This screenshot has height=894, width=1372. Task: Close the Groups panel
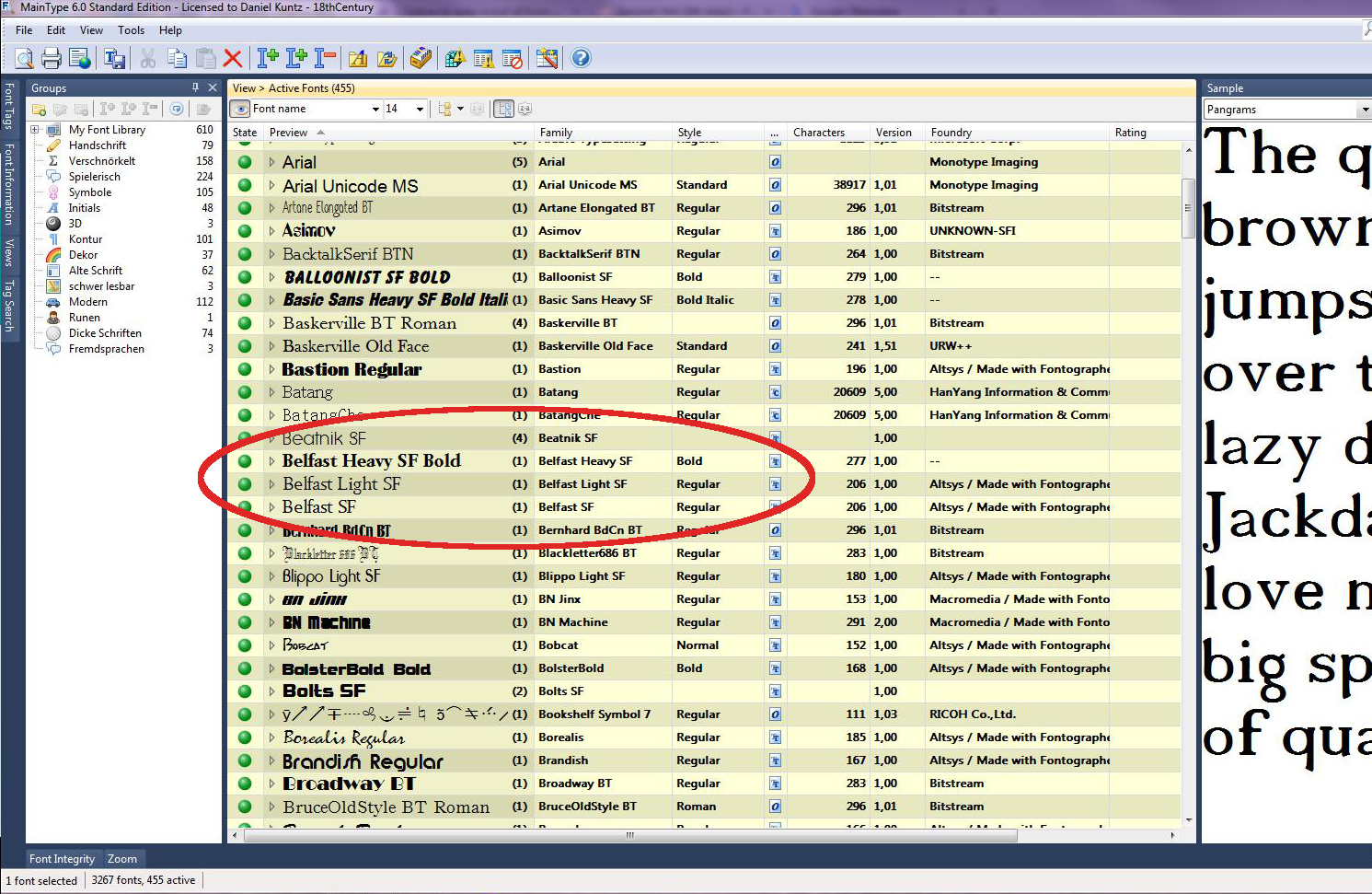(x=213, y=87)
